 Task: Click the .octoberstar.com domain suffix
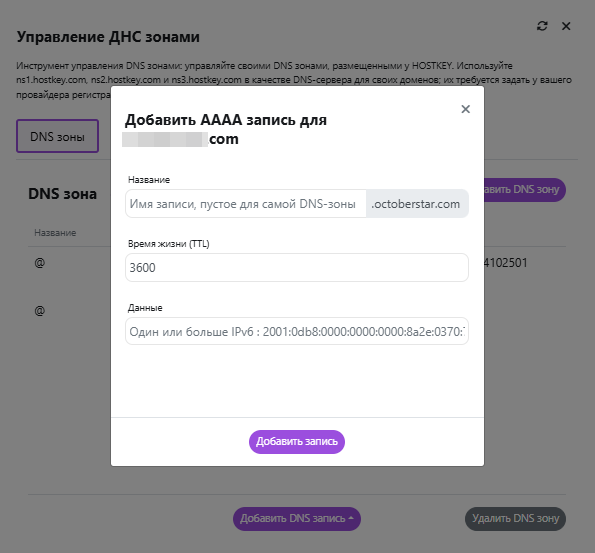point(417,204)
